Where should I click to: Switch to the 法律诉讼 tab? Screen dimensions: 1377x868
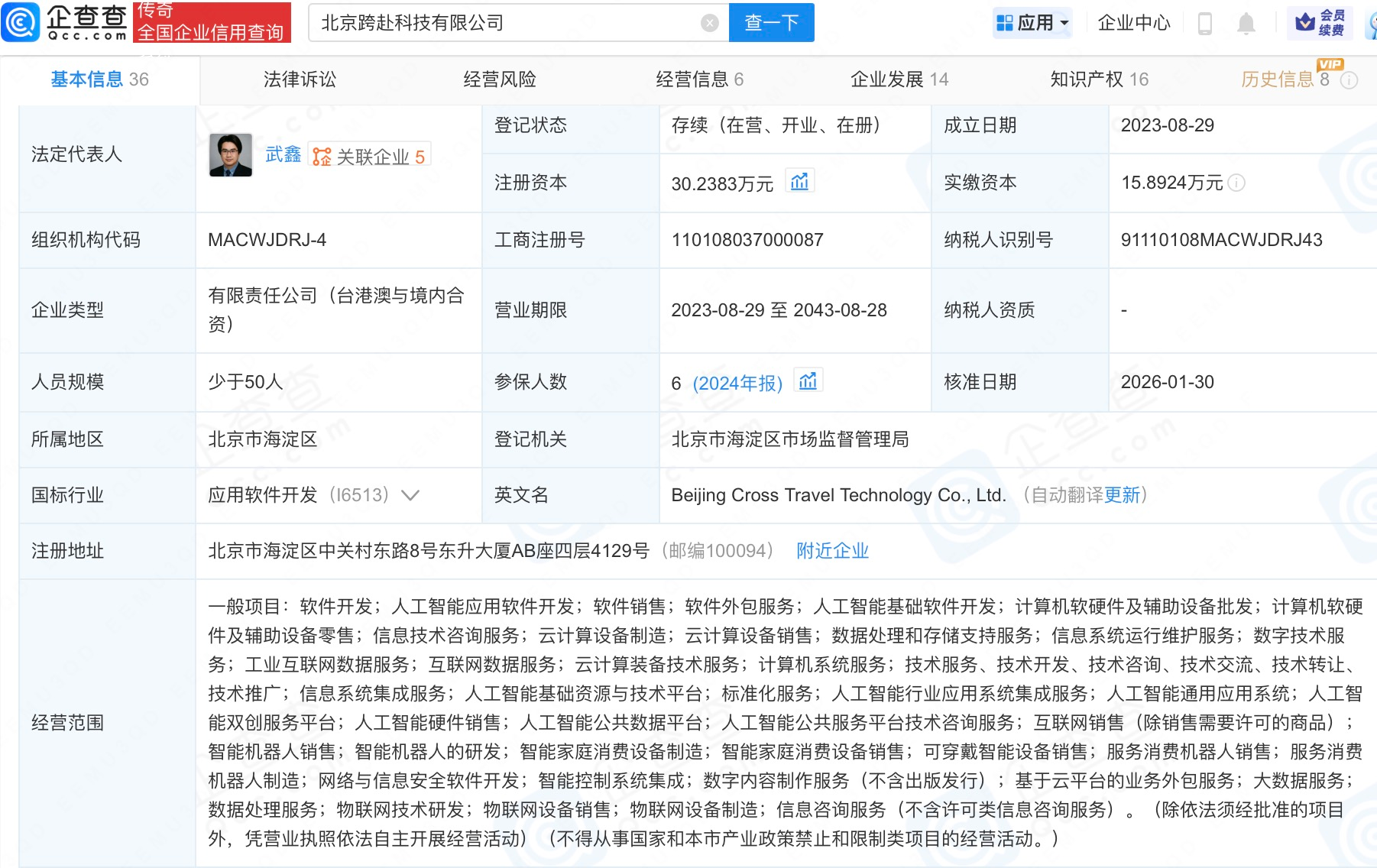tap(300, 79)
